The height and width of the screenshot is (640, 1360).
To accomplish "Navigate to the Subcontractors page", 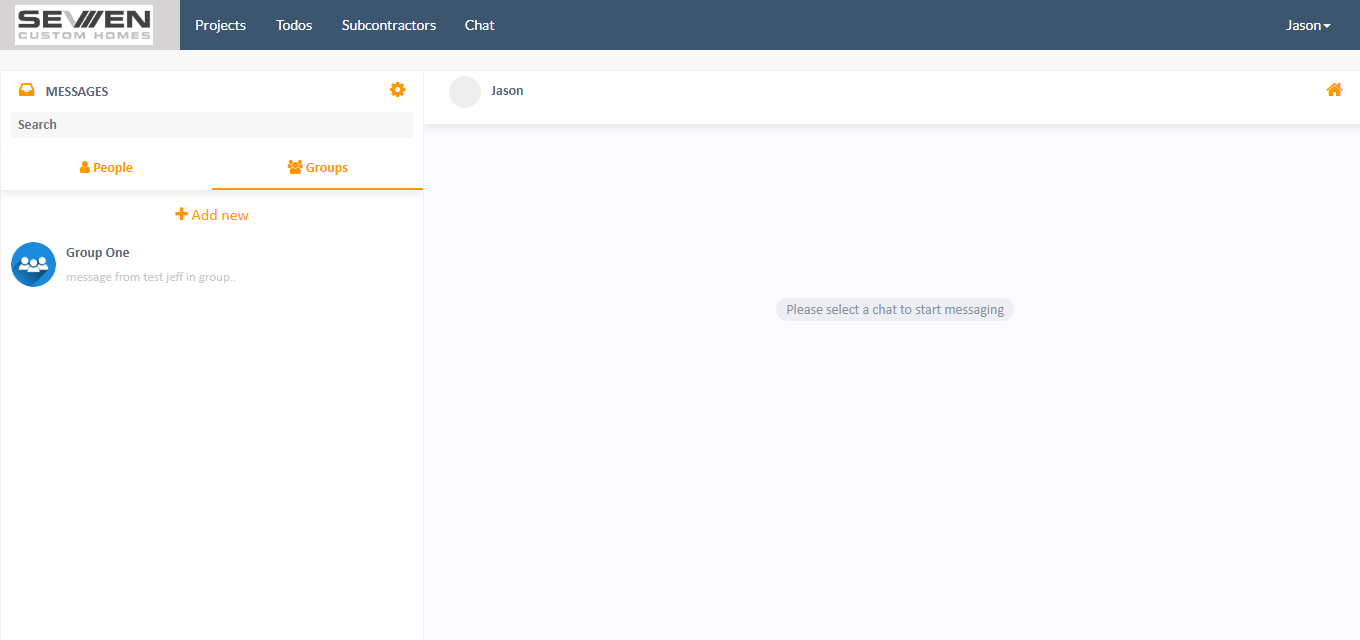I will point(388,25).
